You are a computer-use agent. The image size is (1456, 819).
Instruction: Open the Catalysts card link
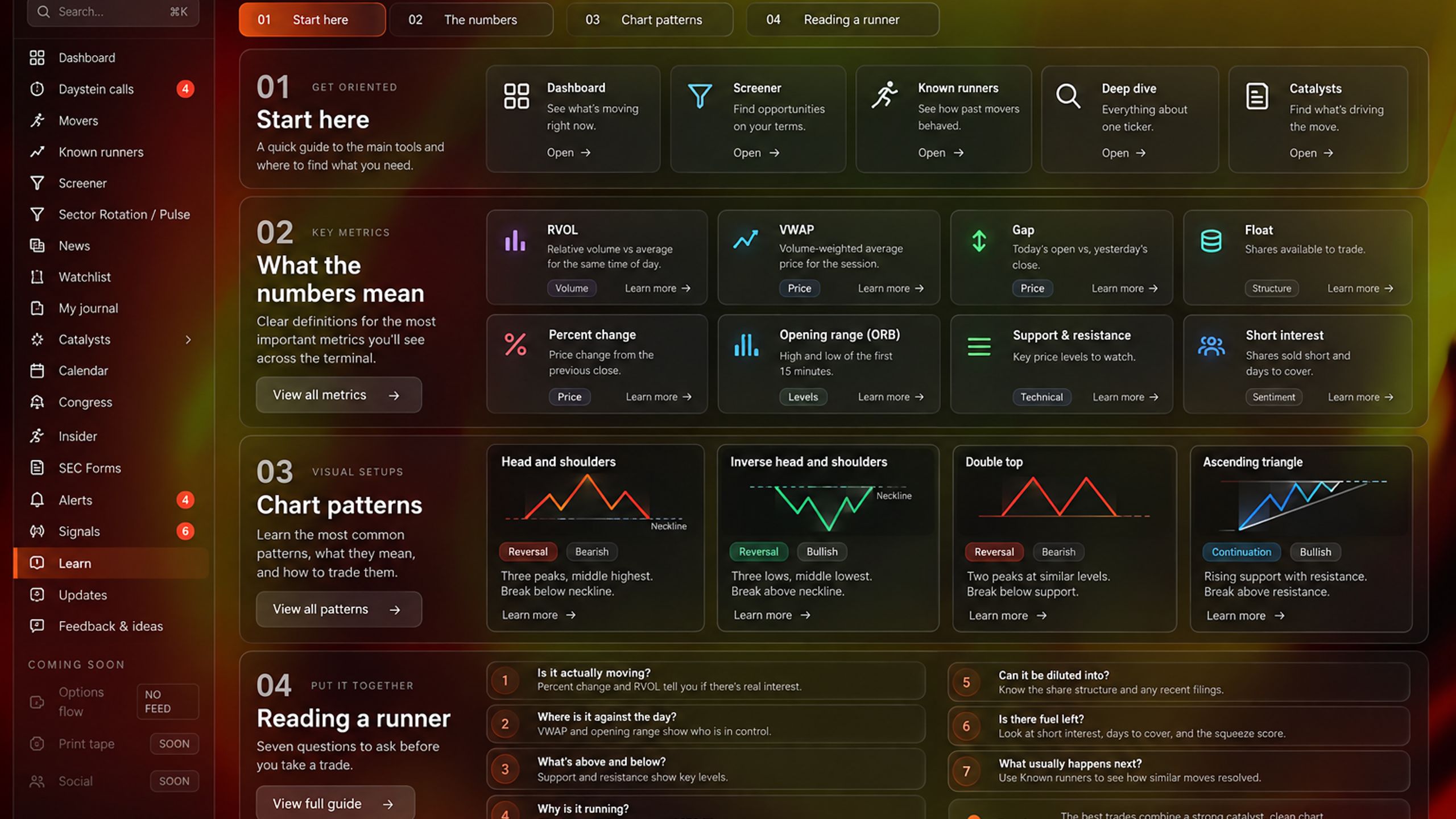1312,153
